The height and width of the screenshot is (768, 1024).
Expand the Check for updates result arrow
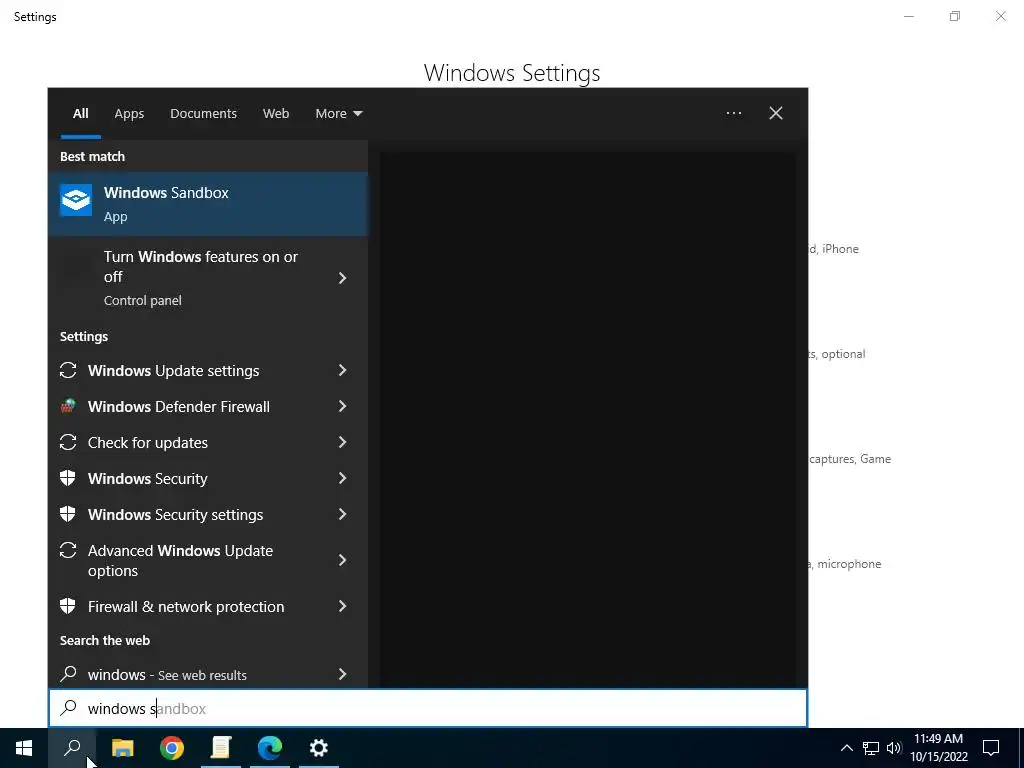342,442
